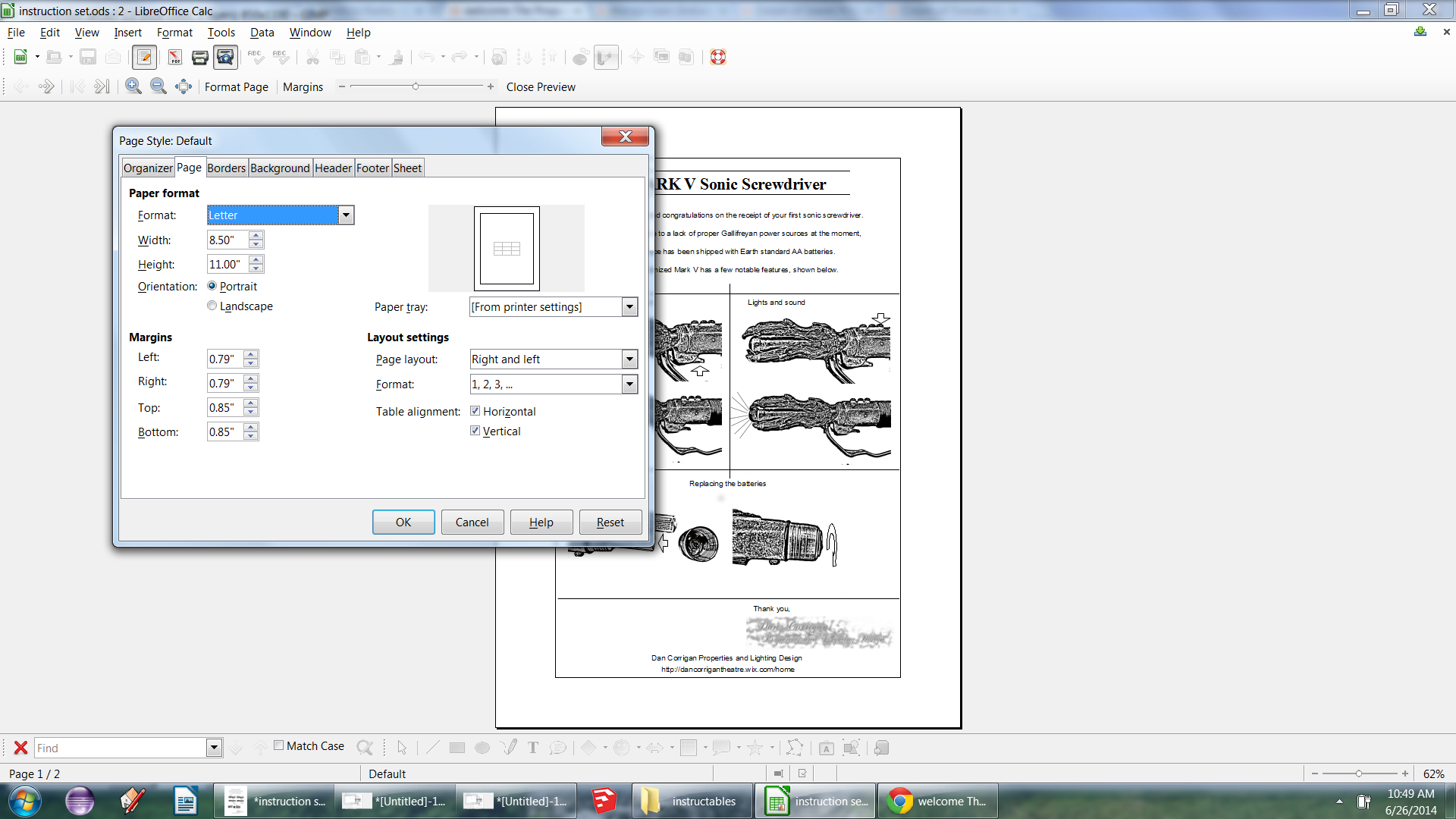Adjust the preview scaling slider handle

[x=416, y=86]
